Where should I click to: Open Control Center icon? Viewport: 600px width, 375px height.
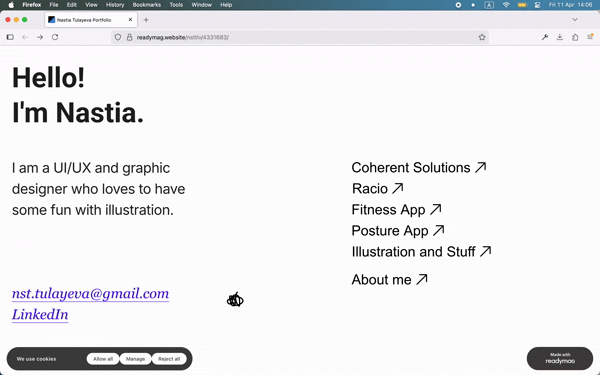[x=538, y=5]
